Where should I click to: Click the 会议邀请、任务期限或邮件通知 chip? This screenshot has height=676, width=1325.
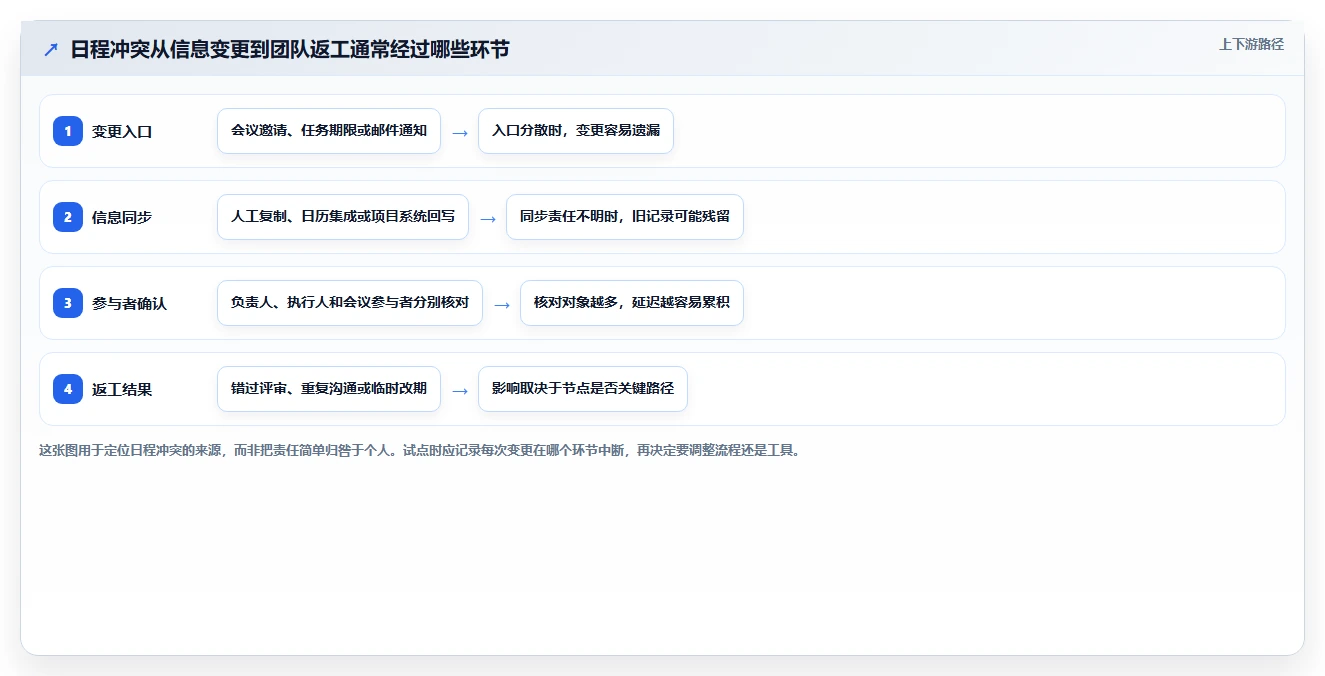point(329,131)
